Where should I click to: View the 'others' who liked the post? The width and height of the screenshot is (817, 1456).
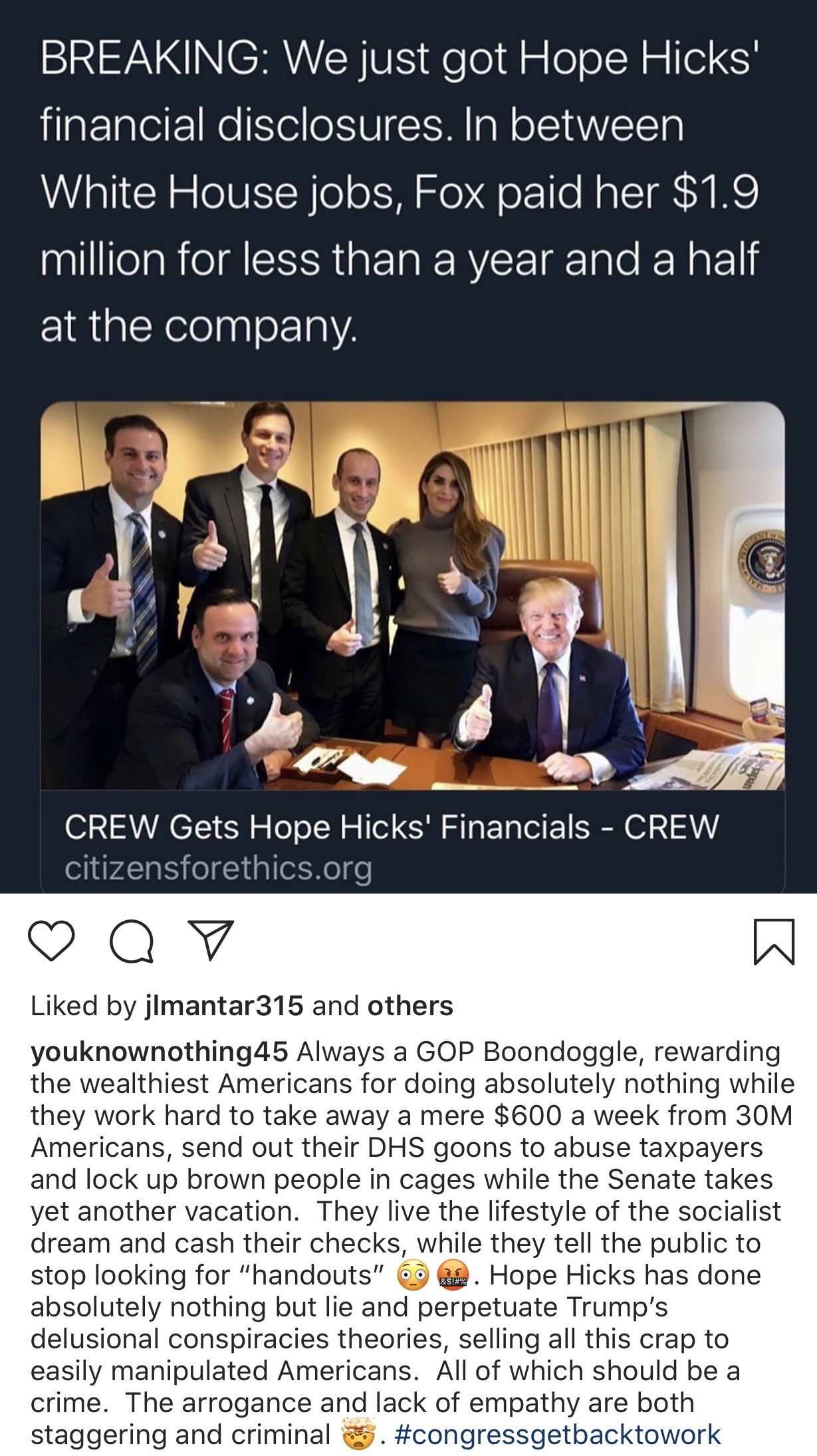[x=410, y=1006]
